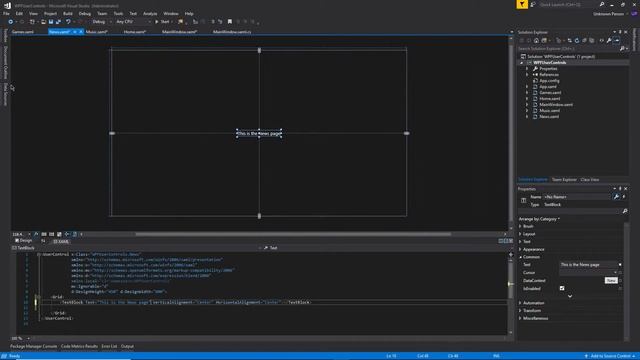
Task: Expand the Layout category
Action: pyautogui.click(x=520, y=234)
